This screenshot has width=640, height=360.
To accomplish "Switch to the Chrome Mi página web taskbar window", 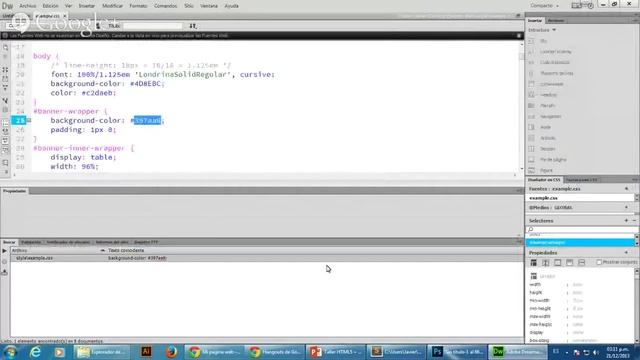I will pyautogui.click(x=215, y=352).
